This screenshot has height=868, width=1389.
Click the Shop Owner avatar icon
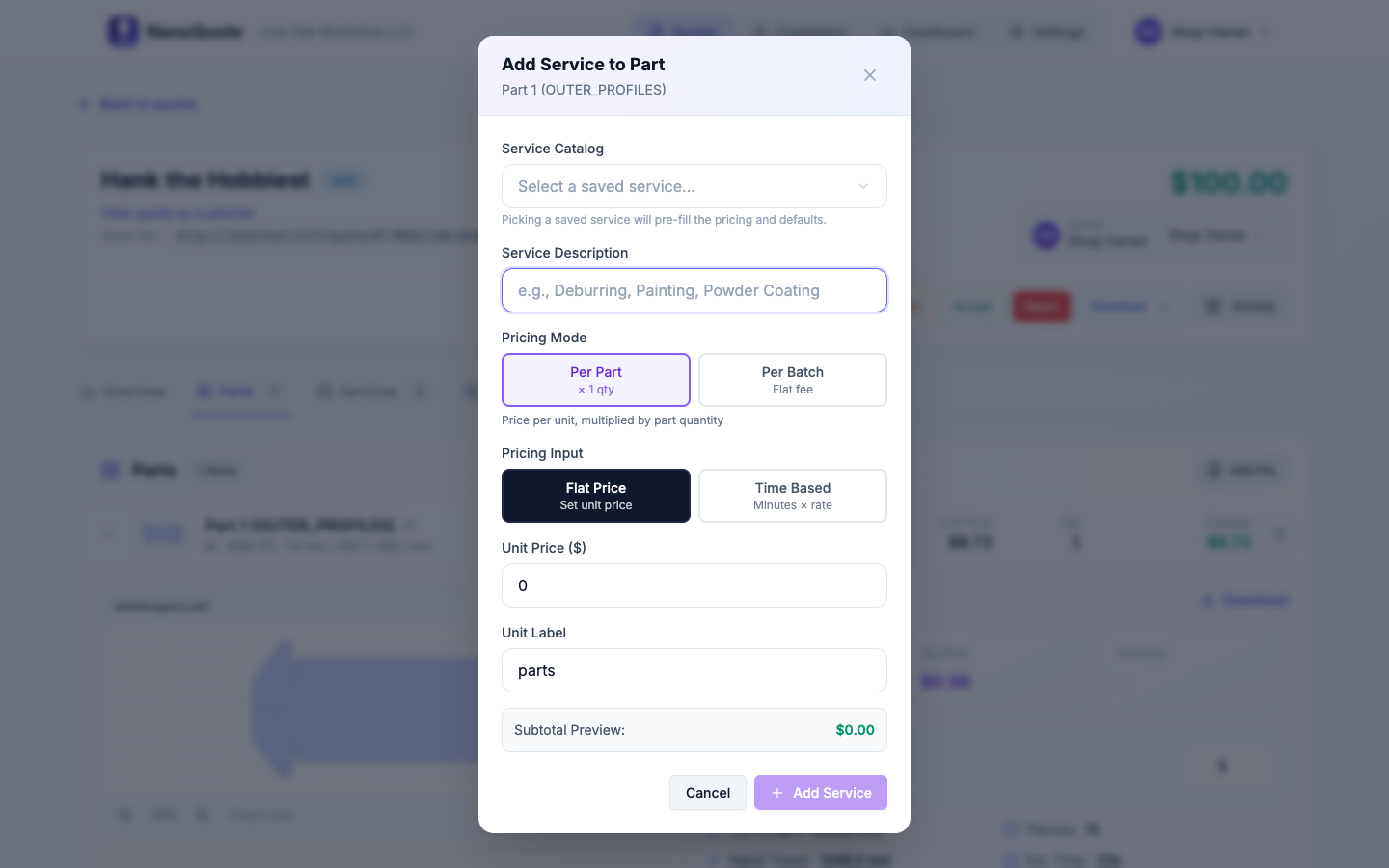coord(1148,31)
